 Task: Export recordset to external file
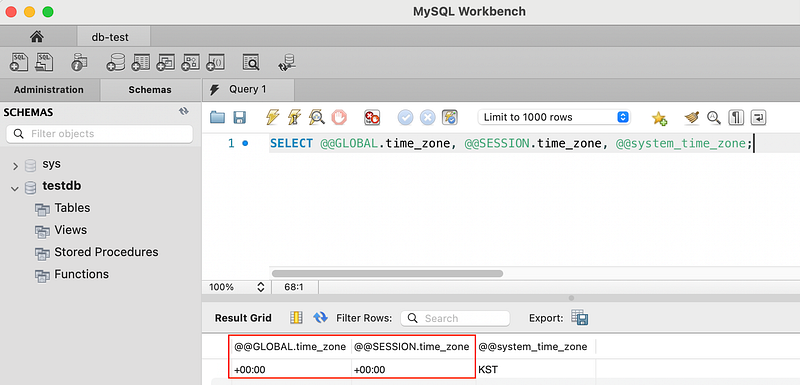pos(580,318)
